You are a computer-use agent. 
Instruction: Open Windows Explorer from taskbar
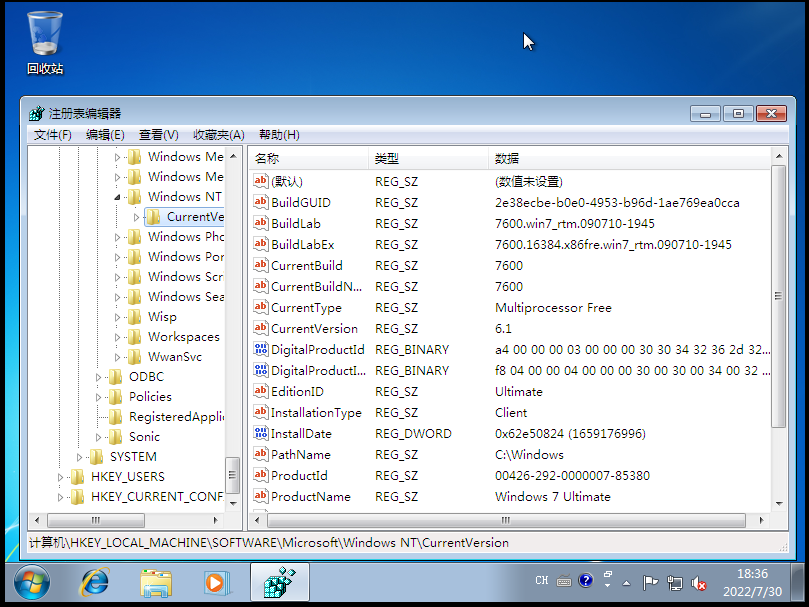[x=156, y=583]
